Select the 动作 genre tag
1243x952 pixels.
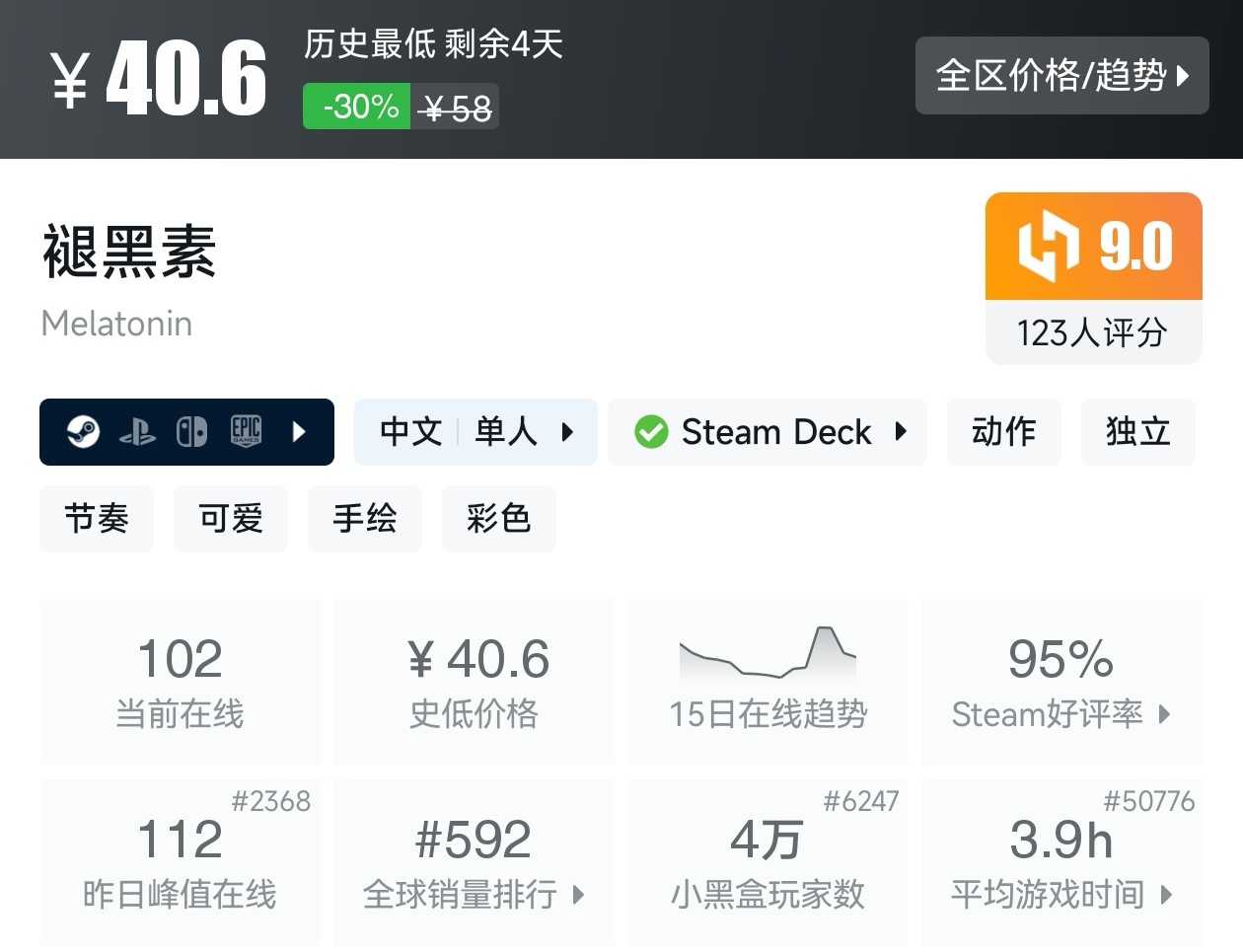coord(1003,432)
